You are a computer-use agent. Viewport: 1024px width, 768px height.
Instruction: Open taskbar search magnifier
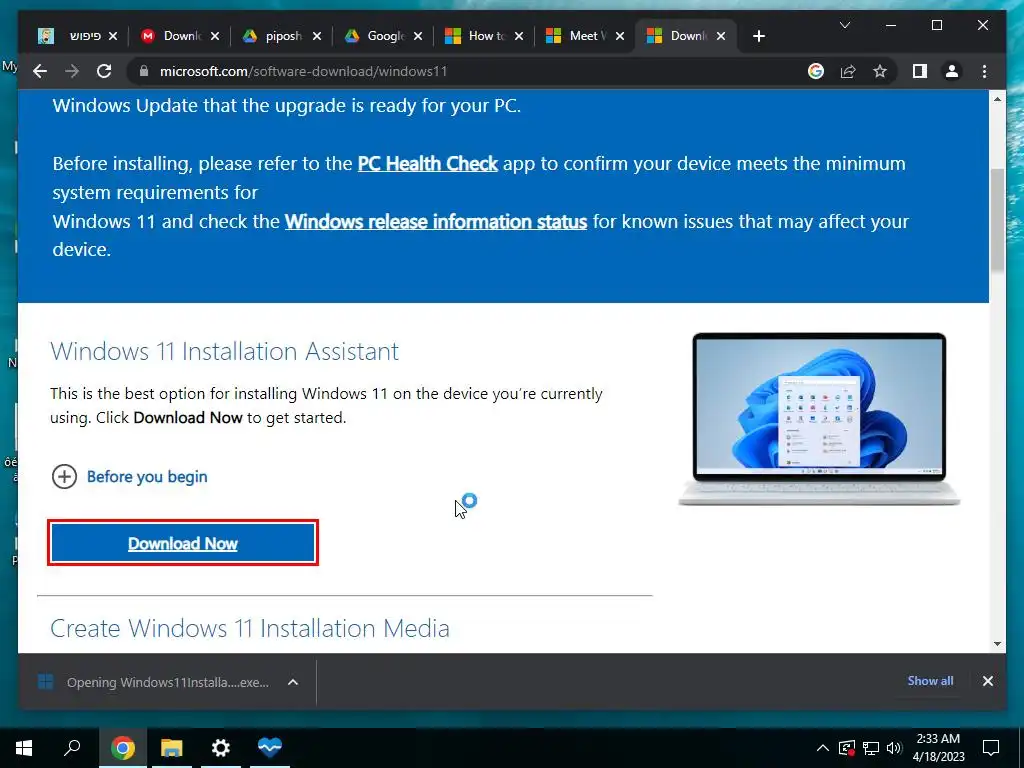point(72,747)
